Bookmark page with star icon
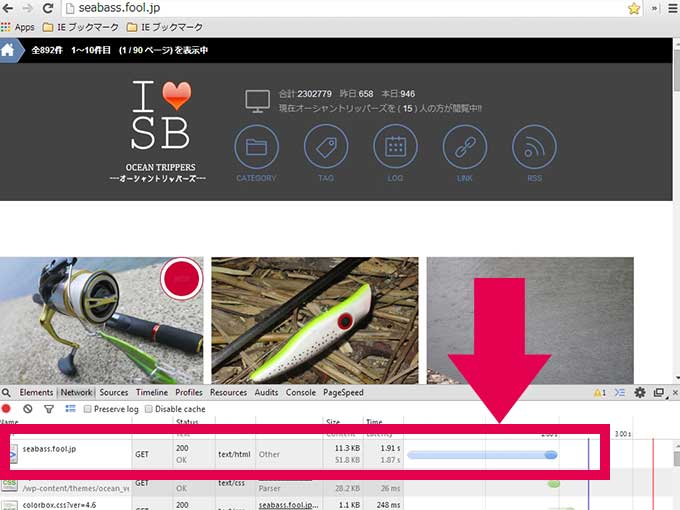 click(634, 8)
